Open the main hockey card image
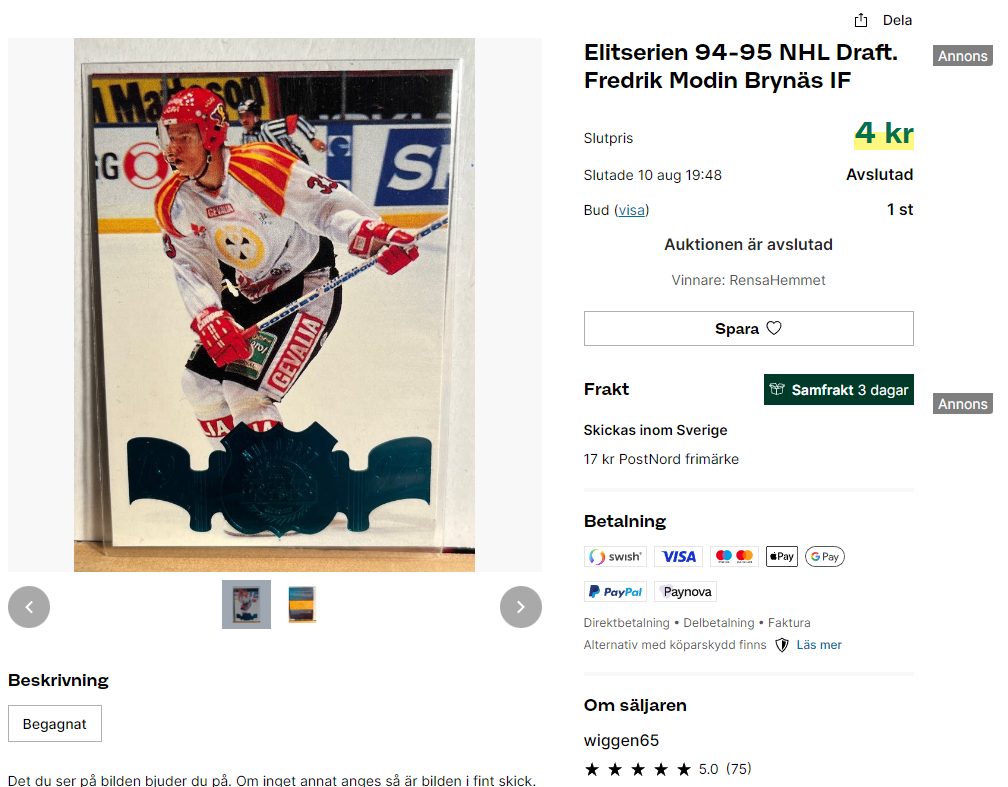1008x787 pixels. [274, 305]
